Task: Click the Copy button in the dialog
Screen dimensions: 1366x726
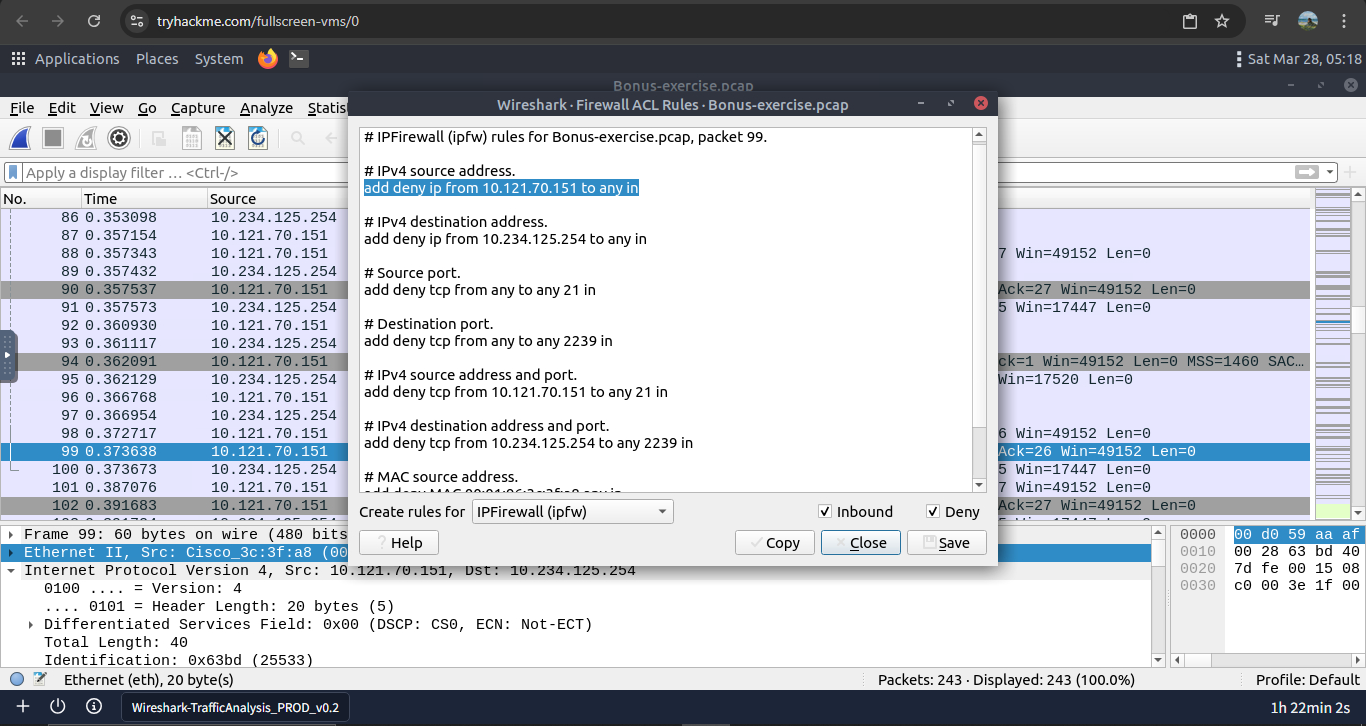Action: [x=775, y=543]
